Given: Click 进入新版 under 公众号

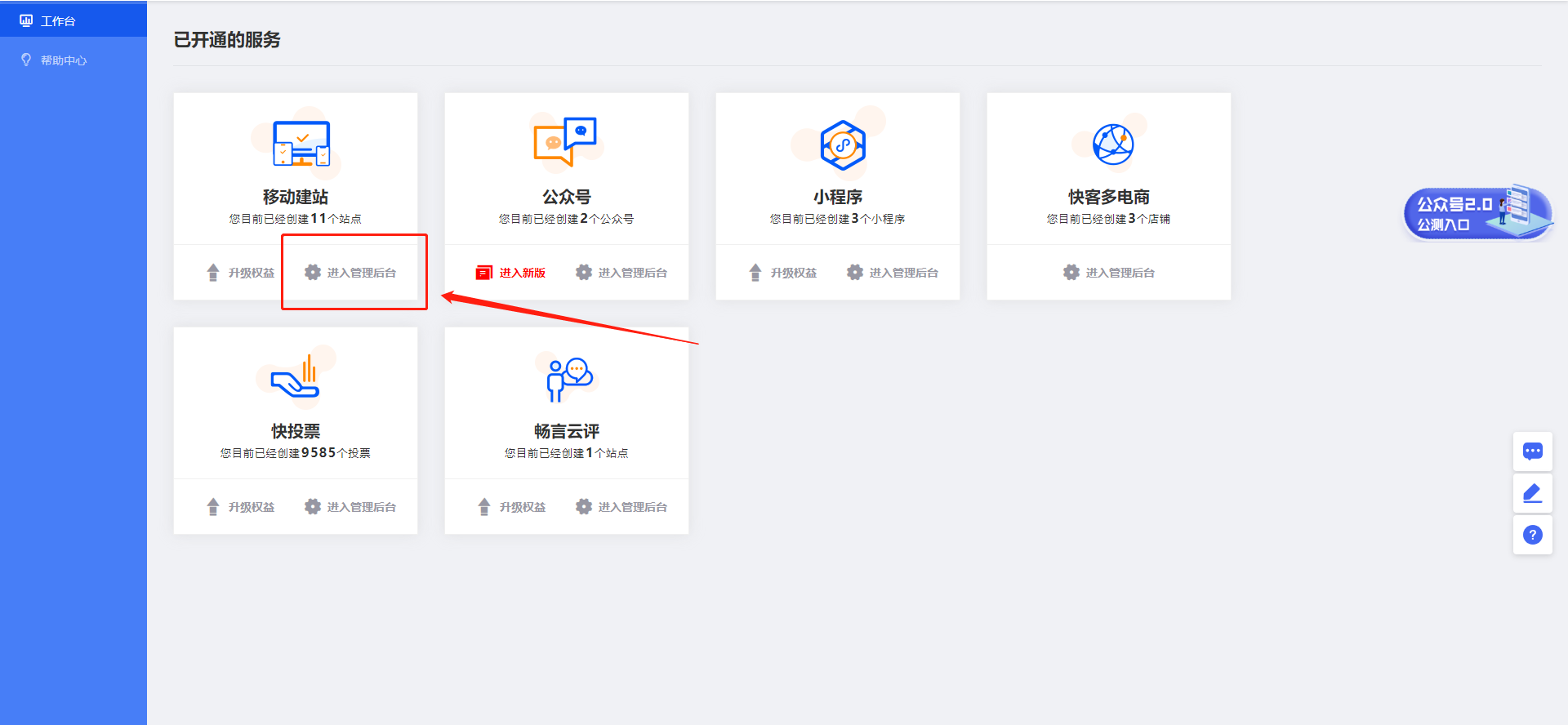Looking at the screenshot, I should (x=511, y=273).
